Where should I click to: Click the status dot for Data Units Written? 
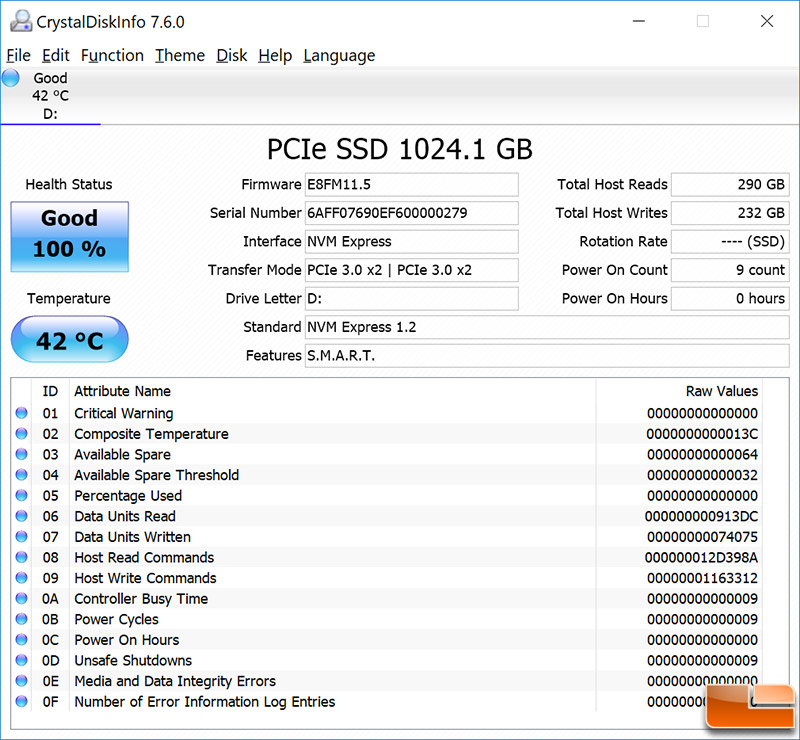point(21,536)
